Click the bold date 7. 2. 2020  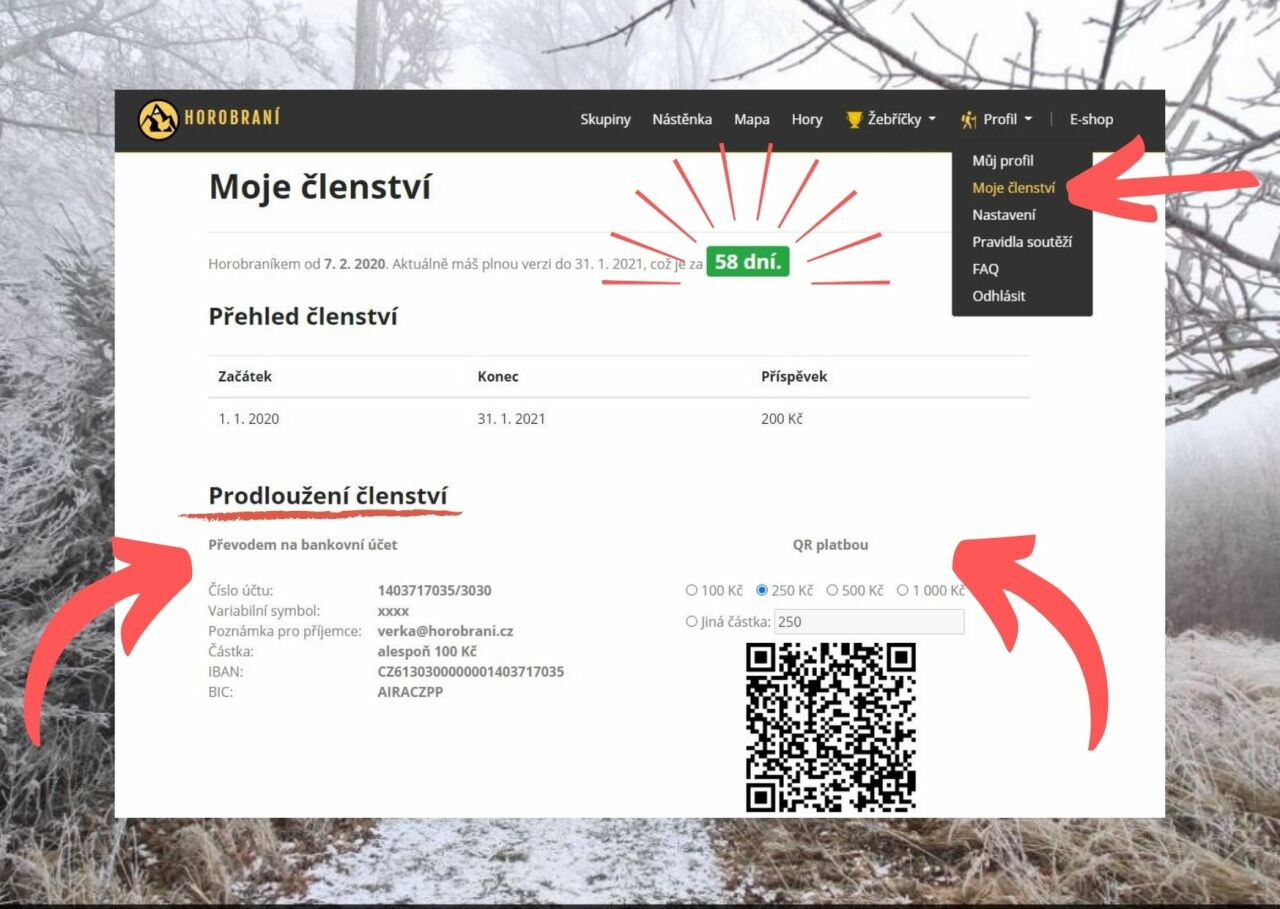click(x=354, y=264)
